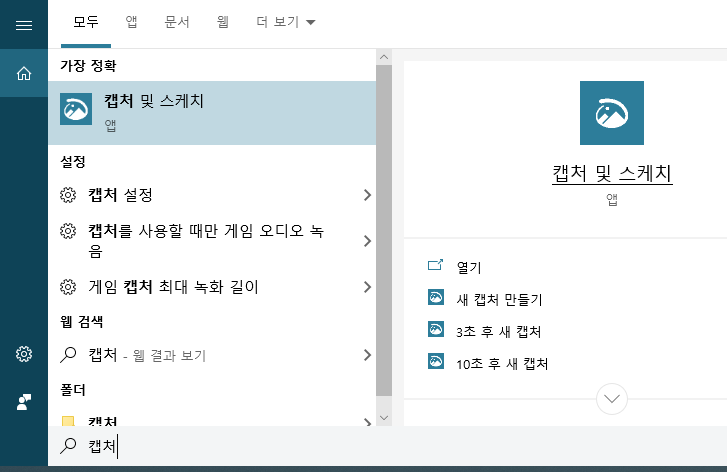Click the open-window icon next to 열기
The image size is (727, 472).
tap(435, 265)
